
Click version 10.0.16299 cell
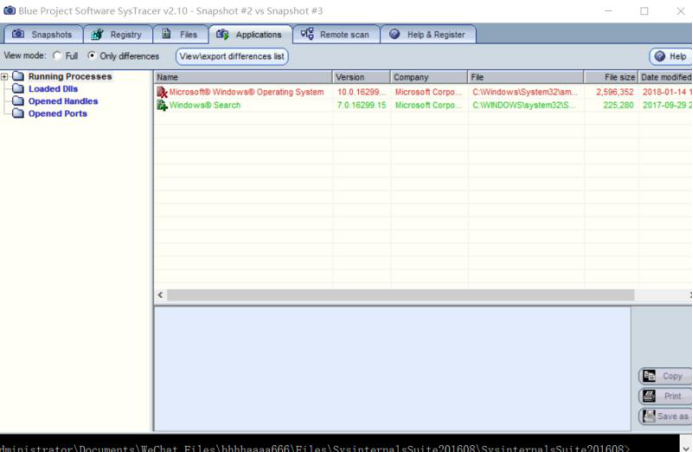[362, 92]
